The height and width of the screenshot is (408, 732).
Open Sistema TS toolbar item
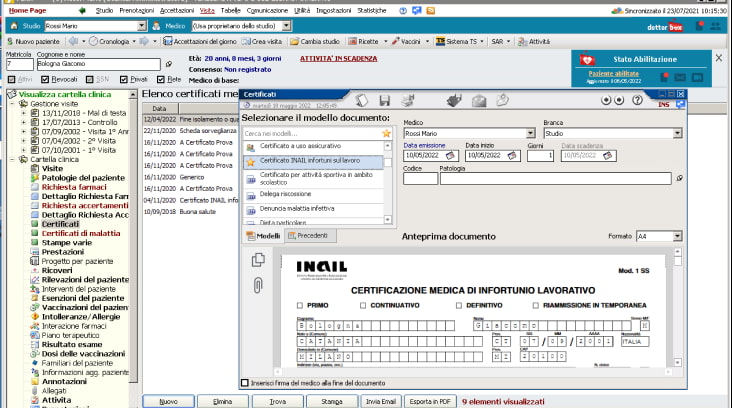point(457,42)
